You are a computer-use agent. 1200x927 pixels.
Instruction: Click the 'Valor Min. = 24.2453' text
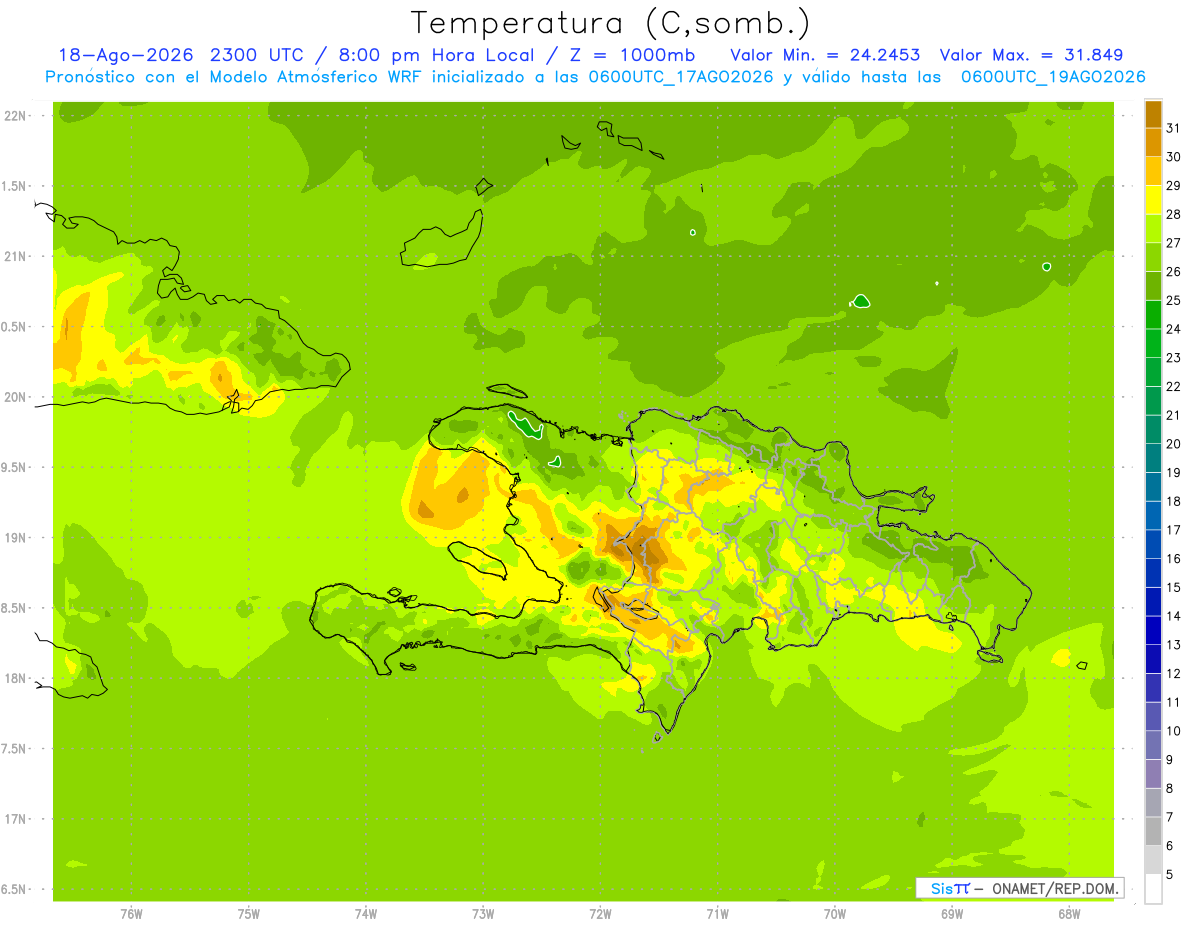click(x=825, y=55)
